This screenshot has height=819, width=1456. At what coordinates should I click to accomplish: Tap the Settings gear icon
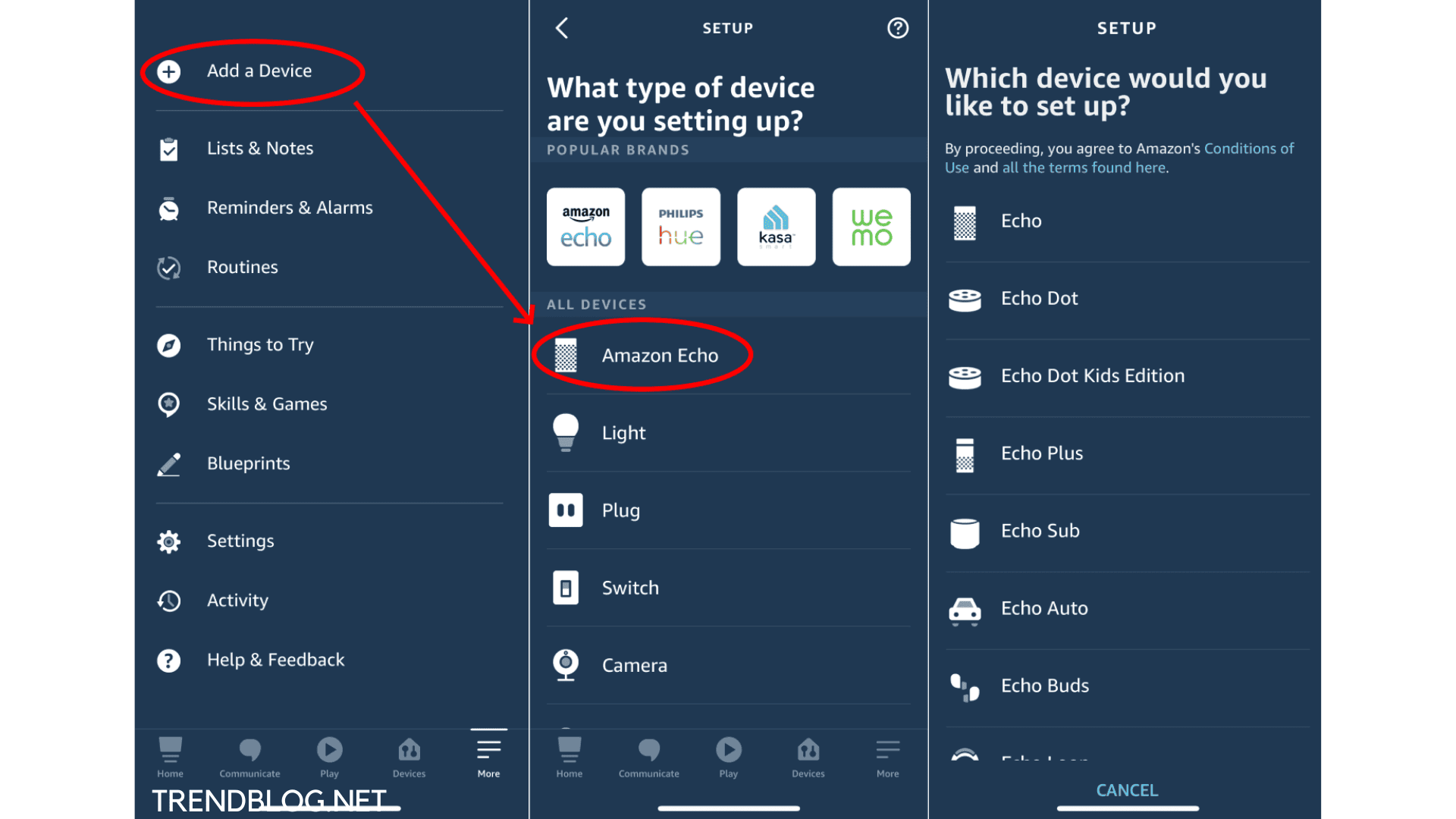coord(168,541)
